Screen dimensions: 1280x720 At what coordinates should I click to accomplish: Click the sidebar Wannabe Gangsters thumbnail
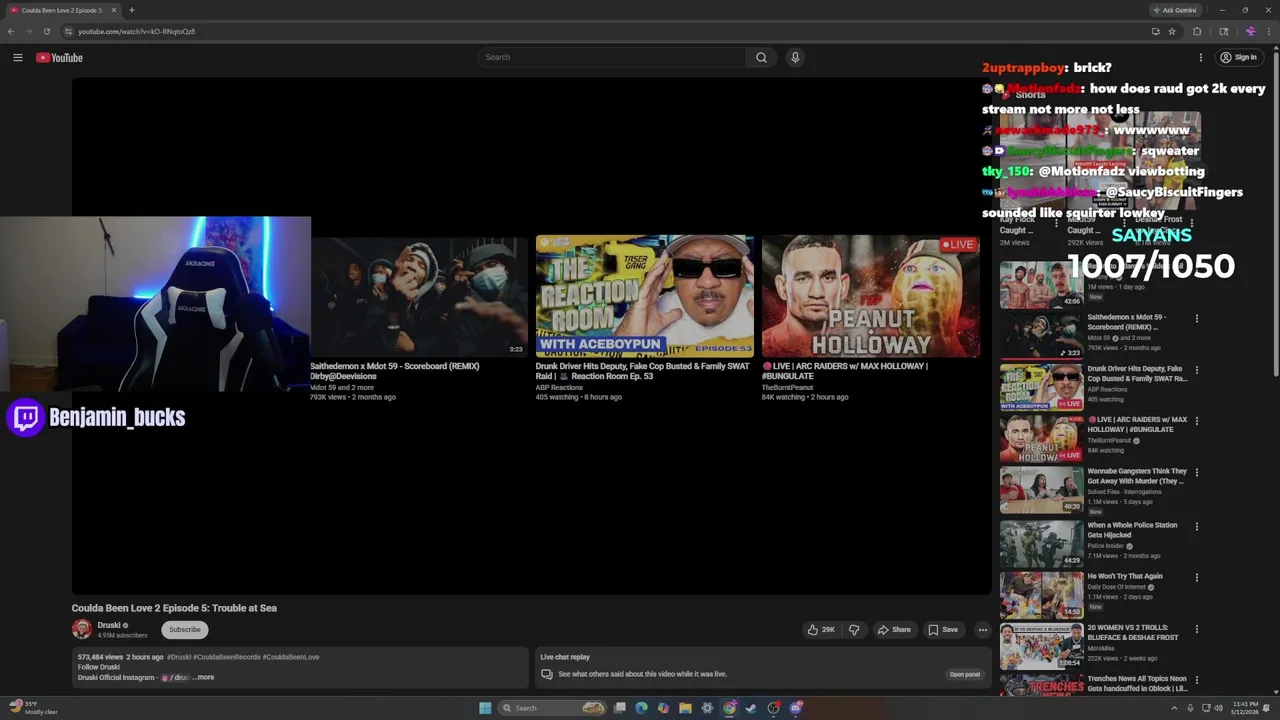[x=1041, y=490]
